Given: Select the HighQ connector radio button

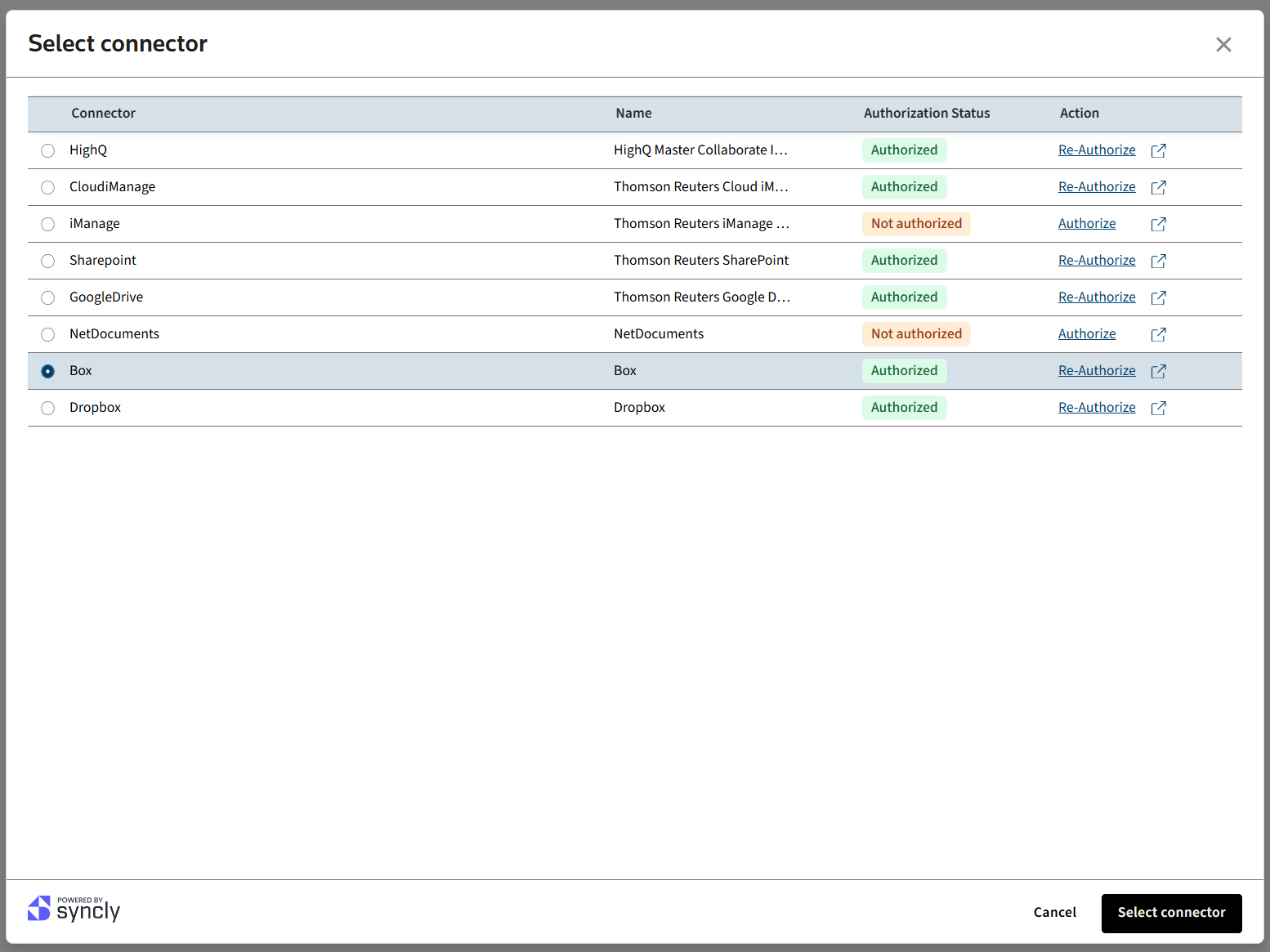Looking at the screenshot, I should click(x=48, y=150).
